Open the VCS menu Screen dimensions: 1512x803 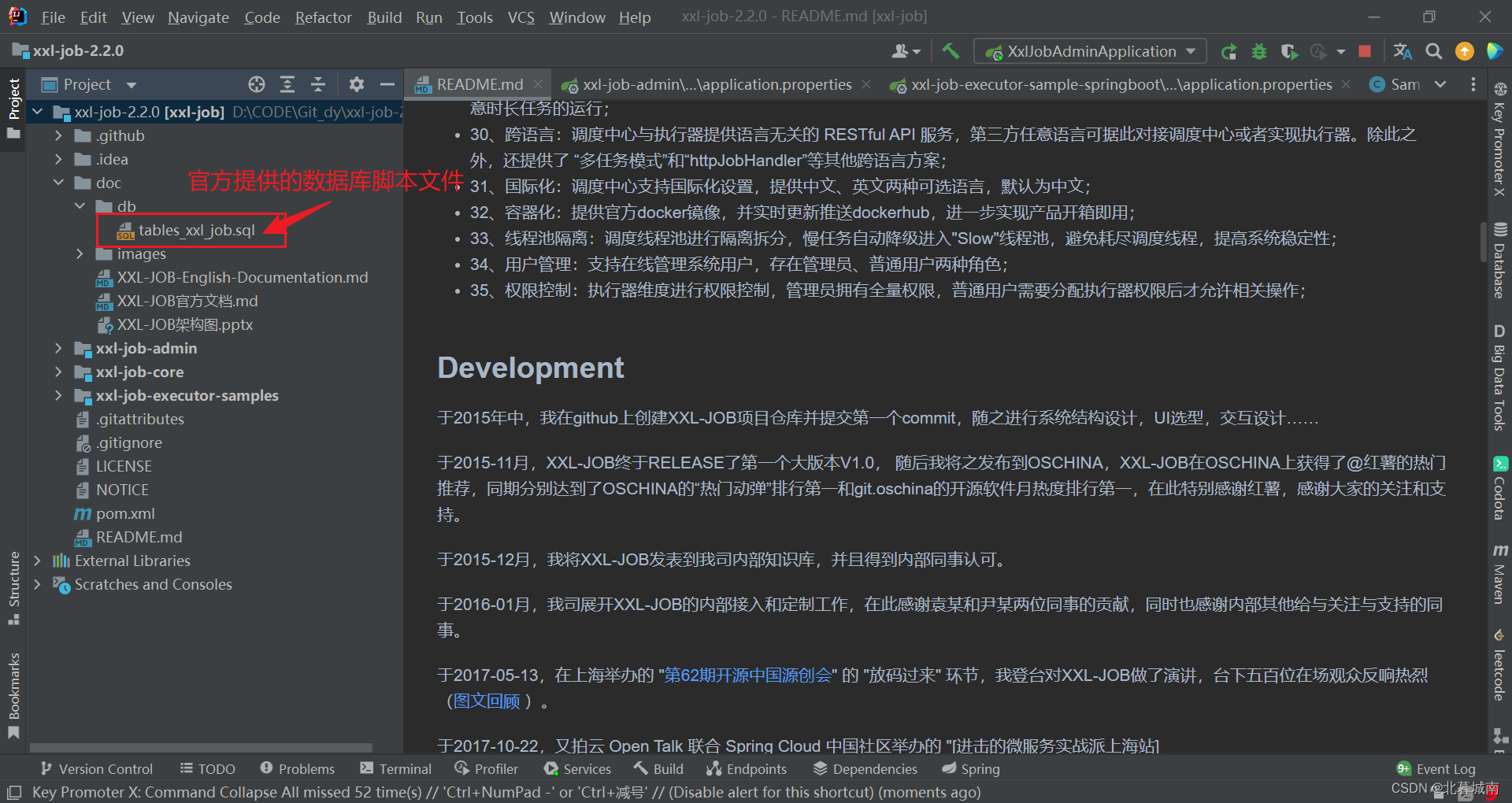tap(521, 17)
